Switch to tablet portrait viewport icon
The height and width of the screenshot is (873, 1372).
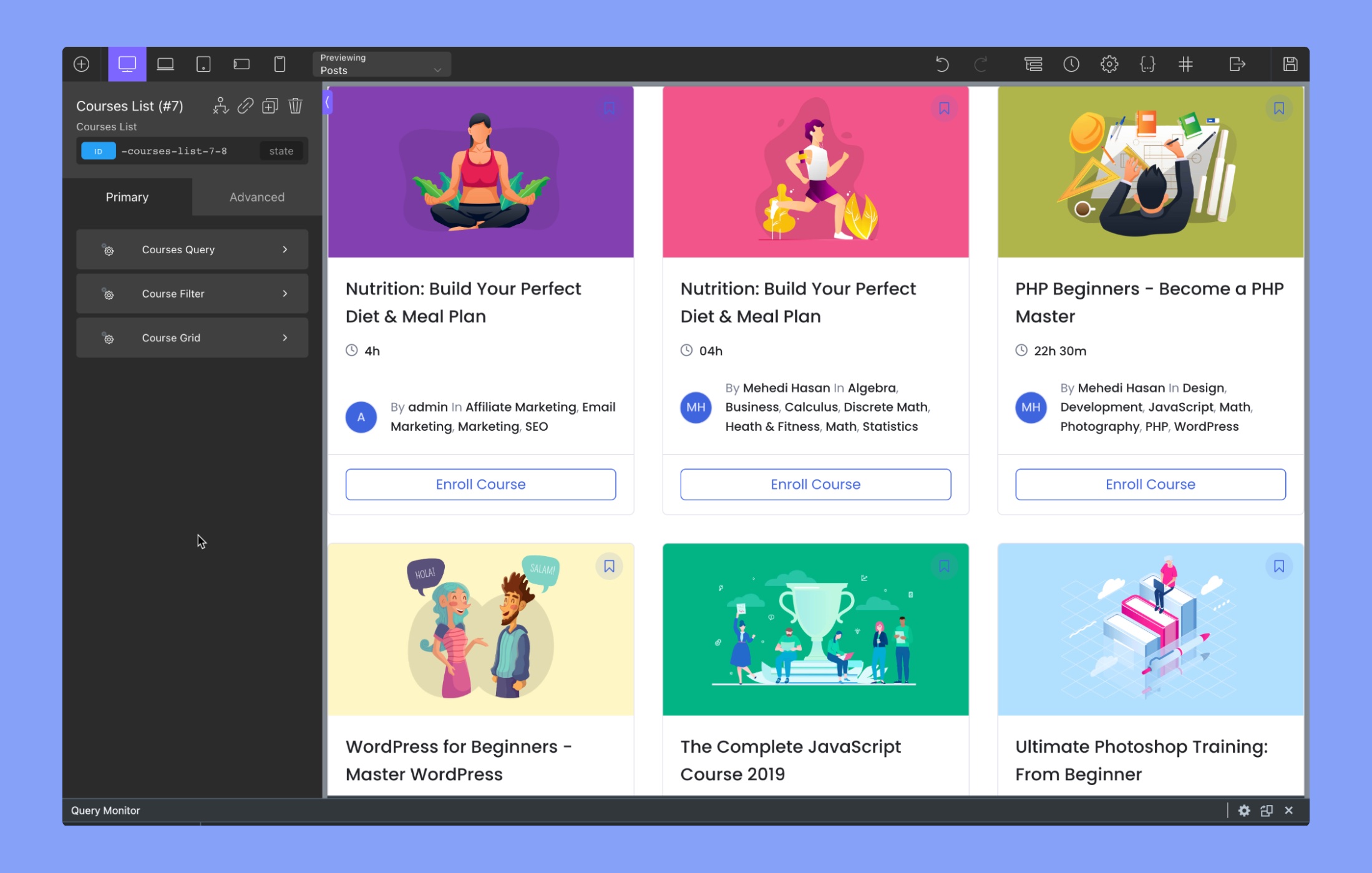203,64
